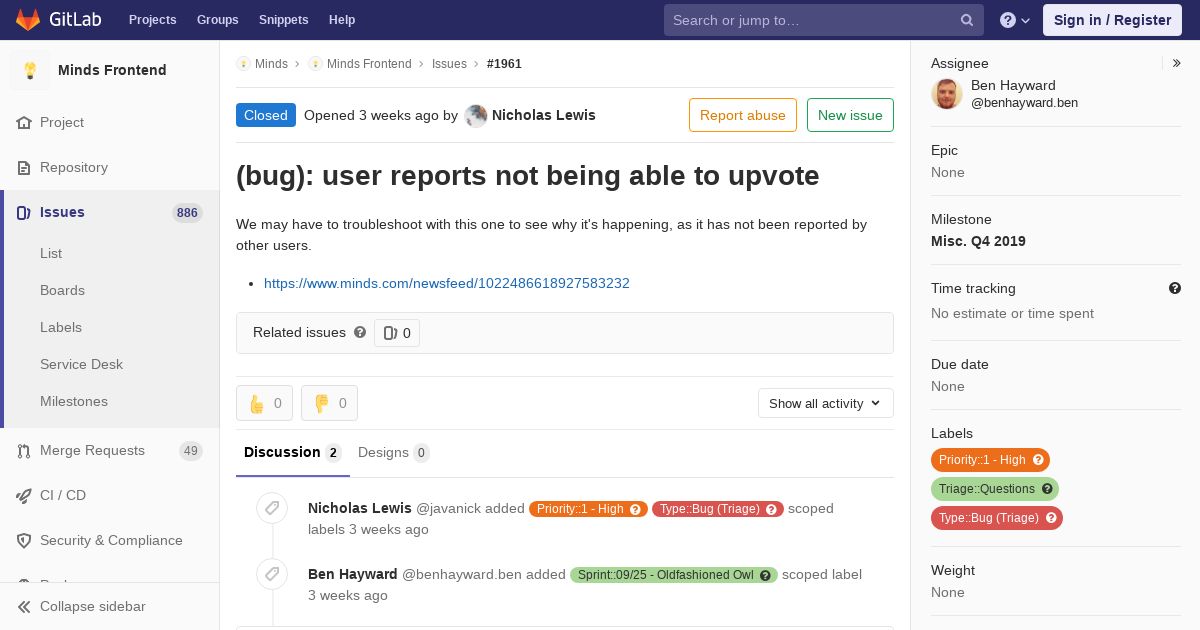Click help icon on Sprint::09/25 Oldfashioned Owl label
Image resolution: width=1200 pixels, height=630 pixels.
[765, 575]
